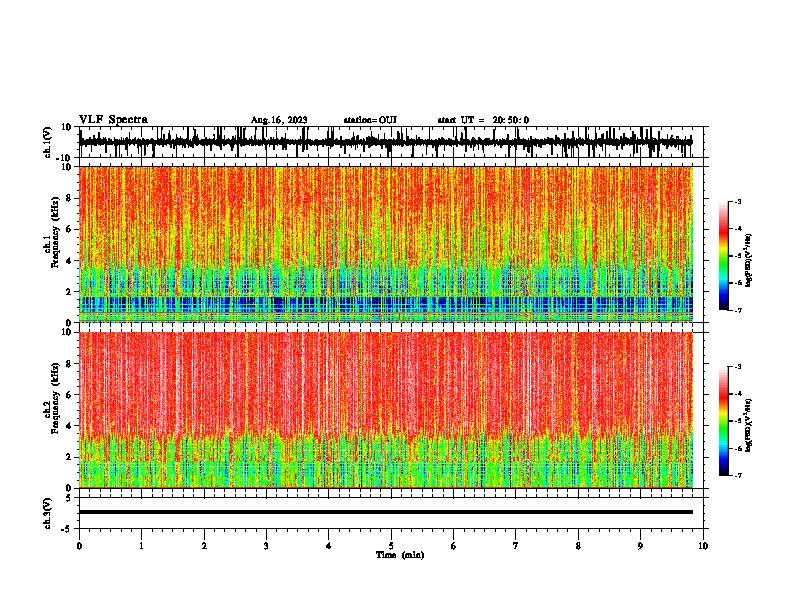This screenshot has height=612, width=792.
Task: Click time axis tick label "2"
Action: [204, 546]
